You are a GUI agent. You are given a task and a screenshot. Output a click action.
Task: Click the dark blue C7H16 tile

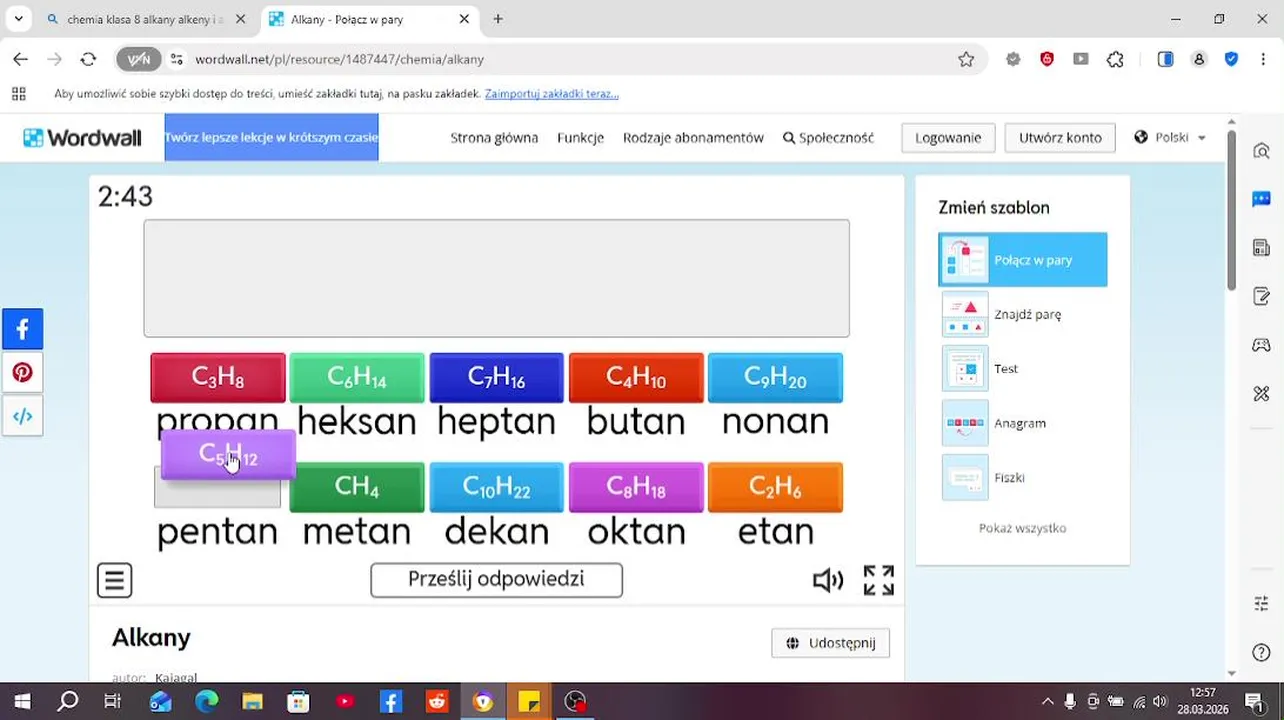[496, 378]
